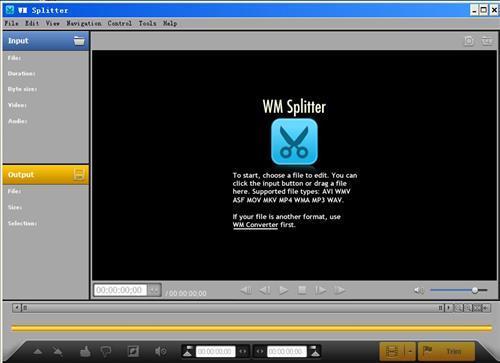Click the selection end time field
500x363 pixels.
click(x=287, y=351)
